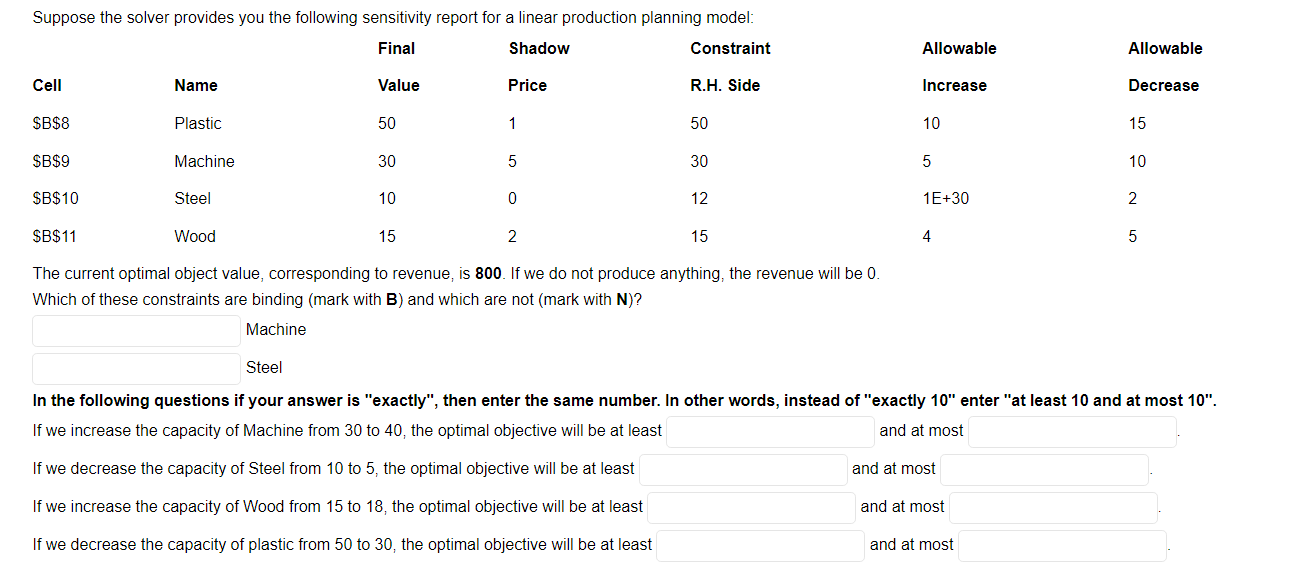Click the Machine binding answer input box

tap(135, 329)
